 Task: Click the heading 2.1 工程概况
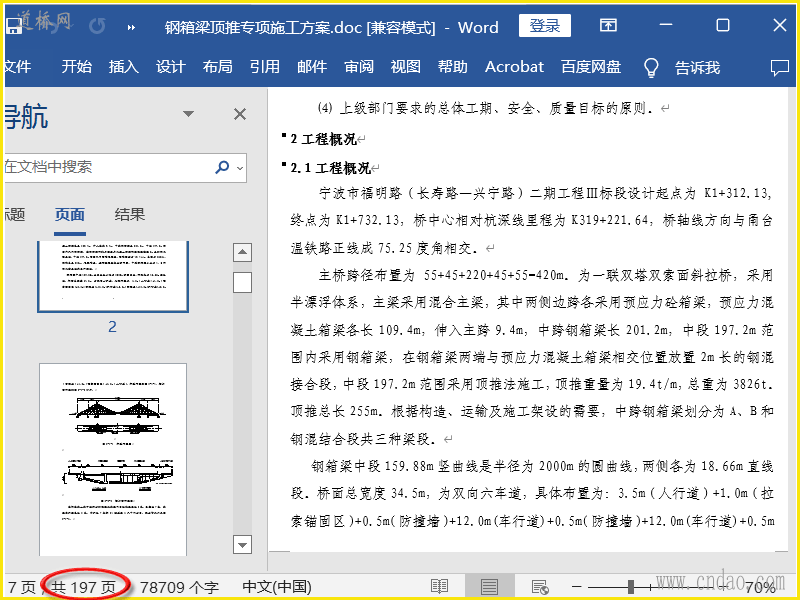click(x=331, y=168)
